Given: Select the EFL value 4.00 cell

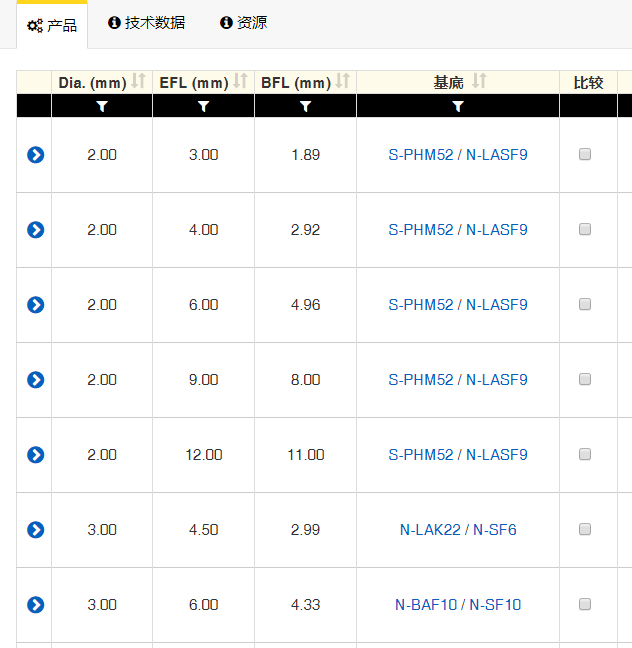Looking at the screenshot, I should pyautogui.click(x=203, y=230).
